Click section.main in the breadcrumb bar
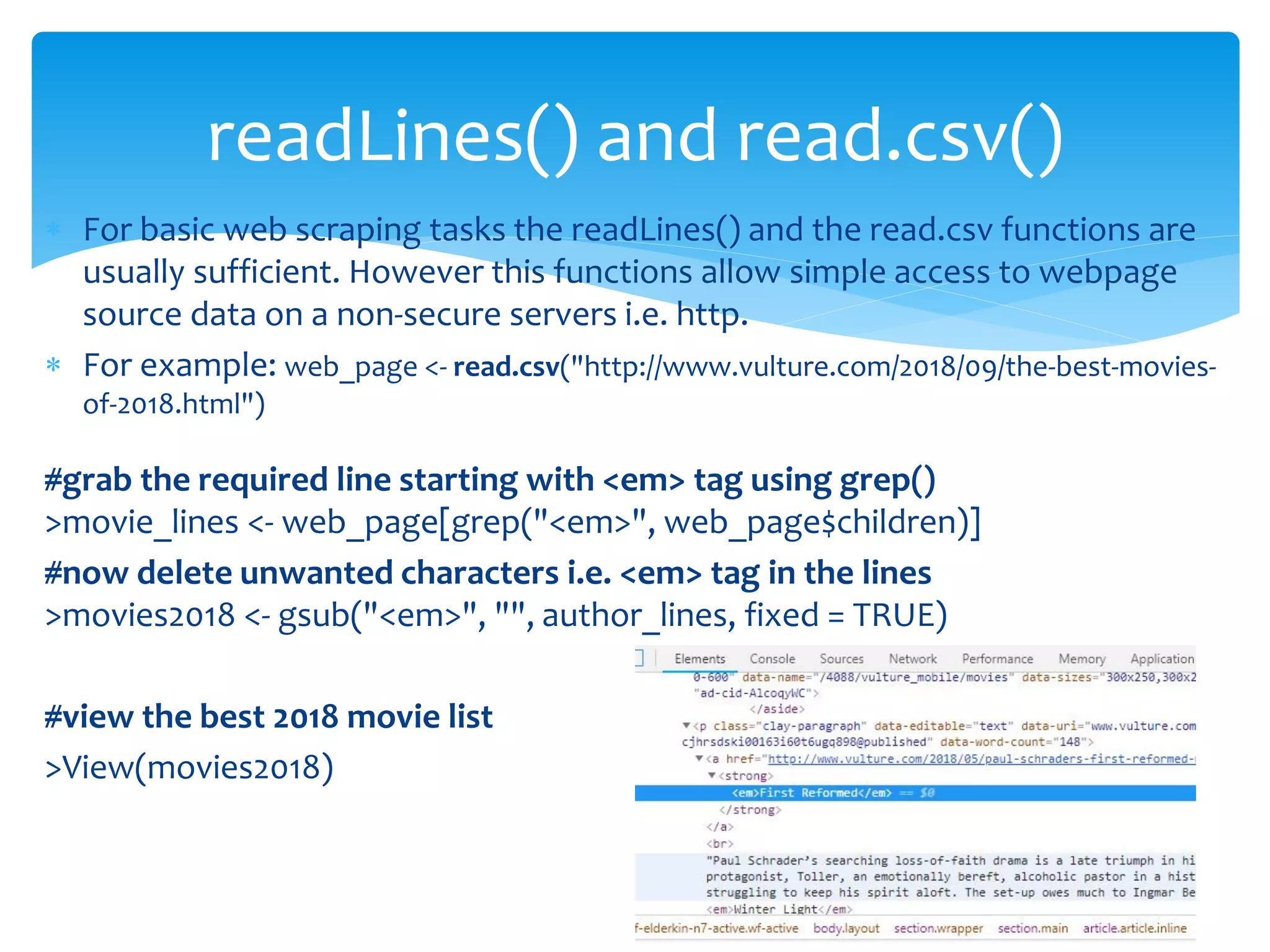The image size is (1270, 952). (1032, 928)
